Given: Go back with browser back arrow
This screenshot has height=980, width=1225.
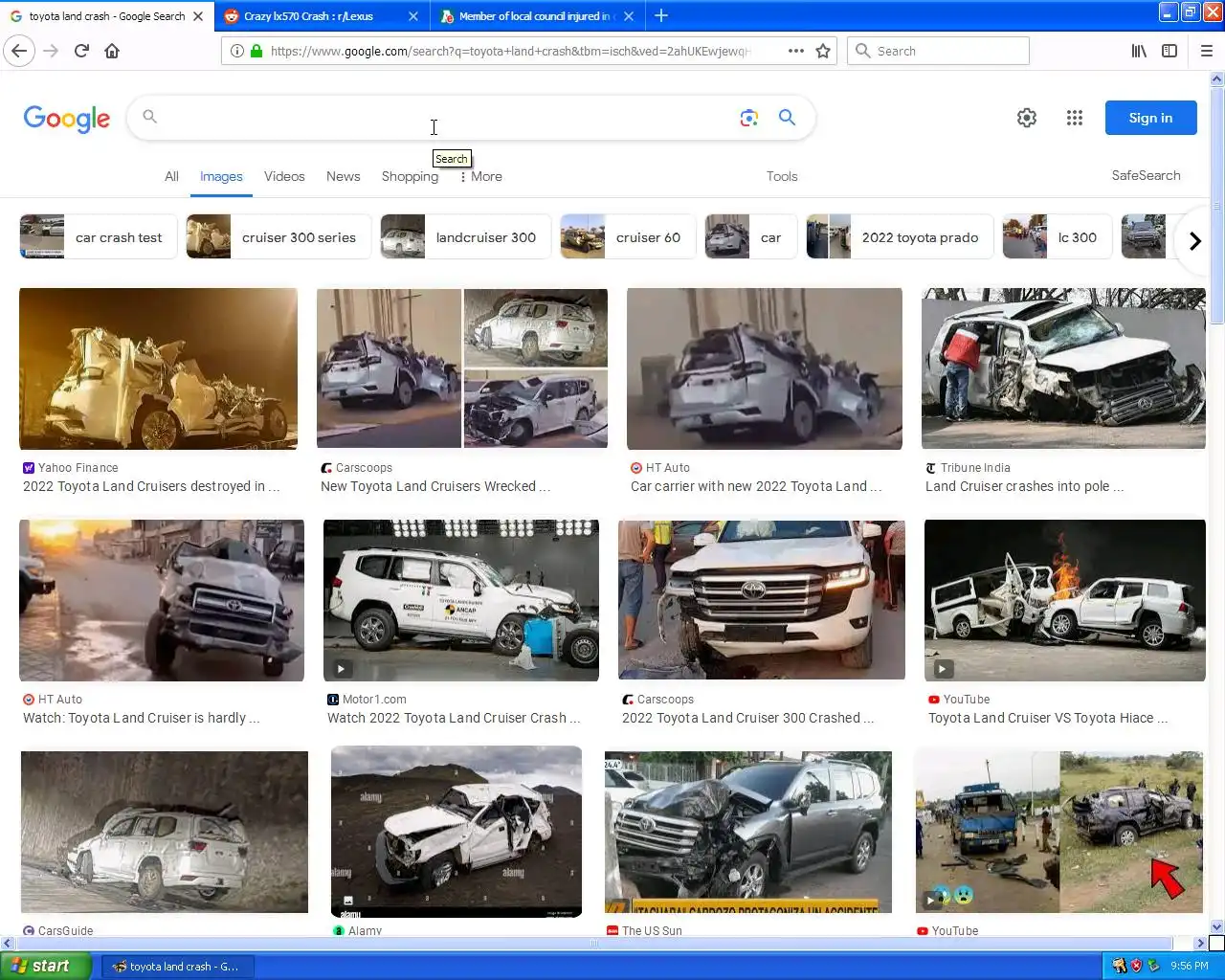Looking at the screenshot, I should pyautogui.click(x=19, y=51).
